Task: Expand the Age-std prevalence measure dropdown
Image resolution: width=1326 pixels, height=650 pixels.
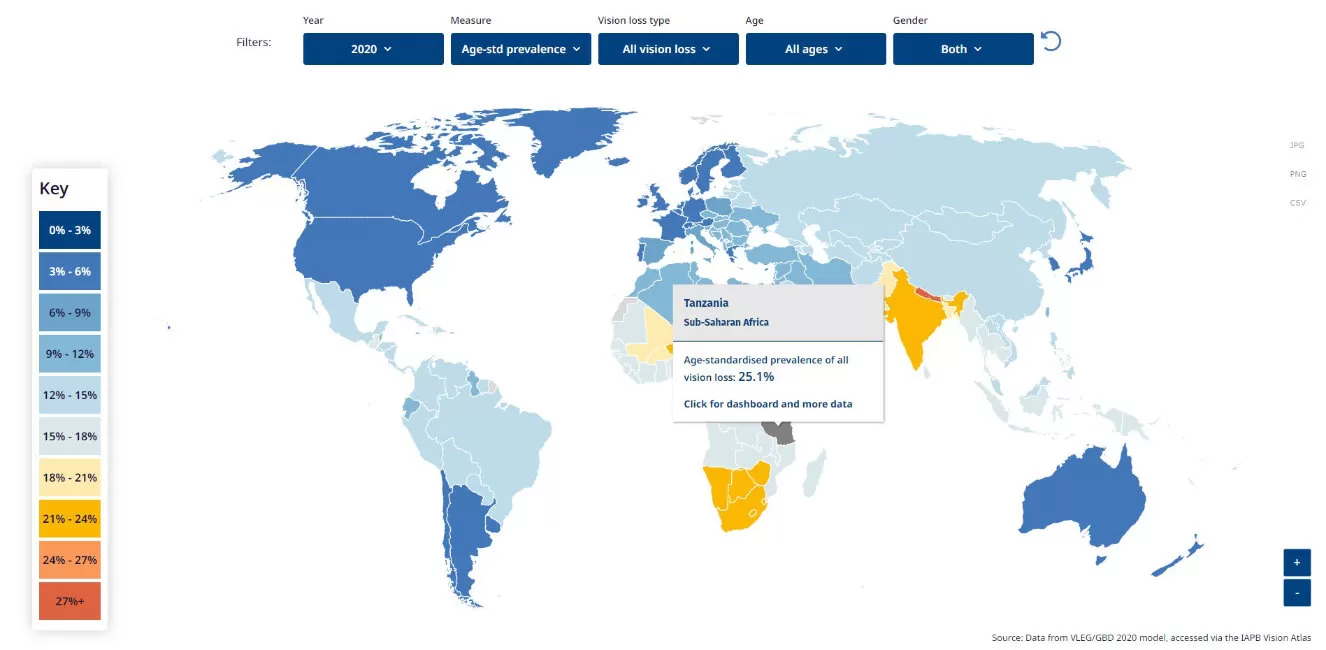Action: [521, 49]
